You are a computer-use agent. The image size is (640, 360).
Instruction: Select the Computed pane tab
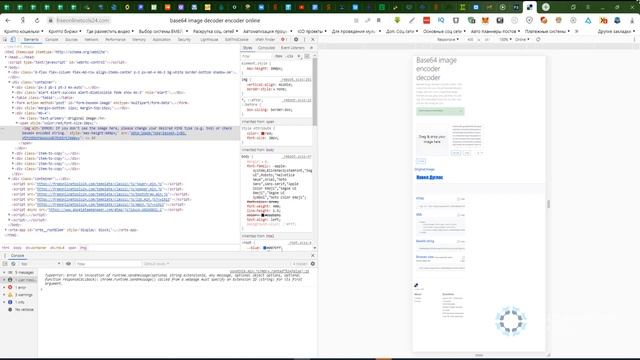point(267,48)
